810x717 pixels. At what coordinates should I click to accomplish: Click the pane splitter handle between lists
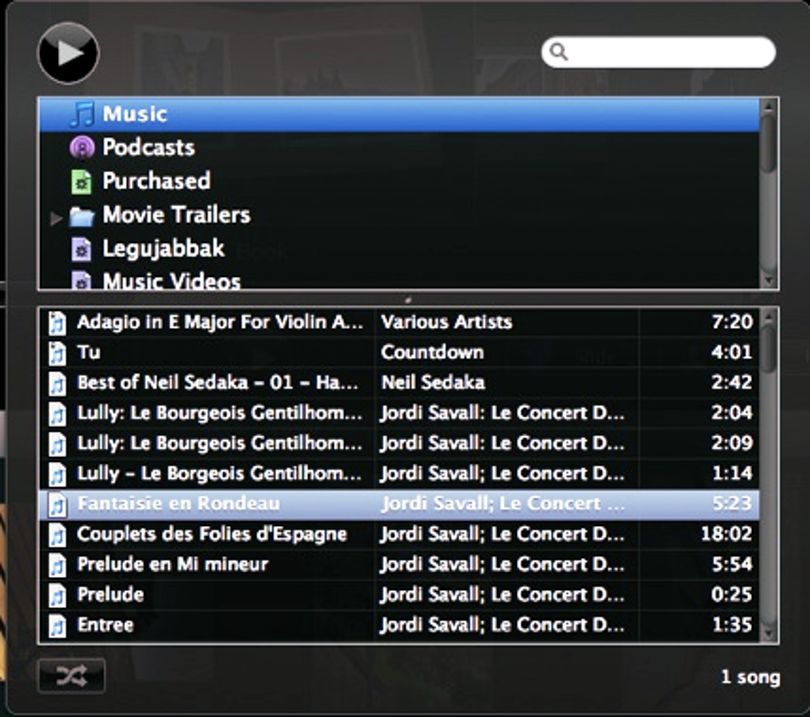point(408,299)
